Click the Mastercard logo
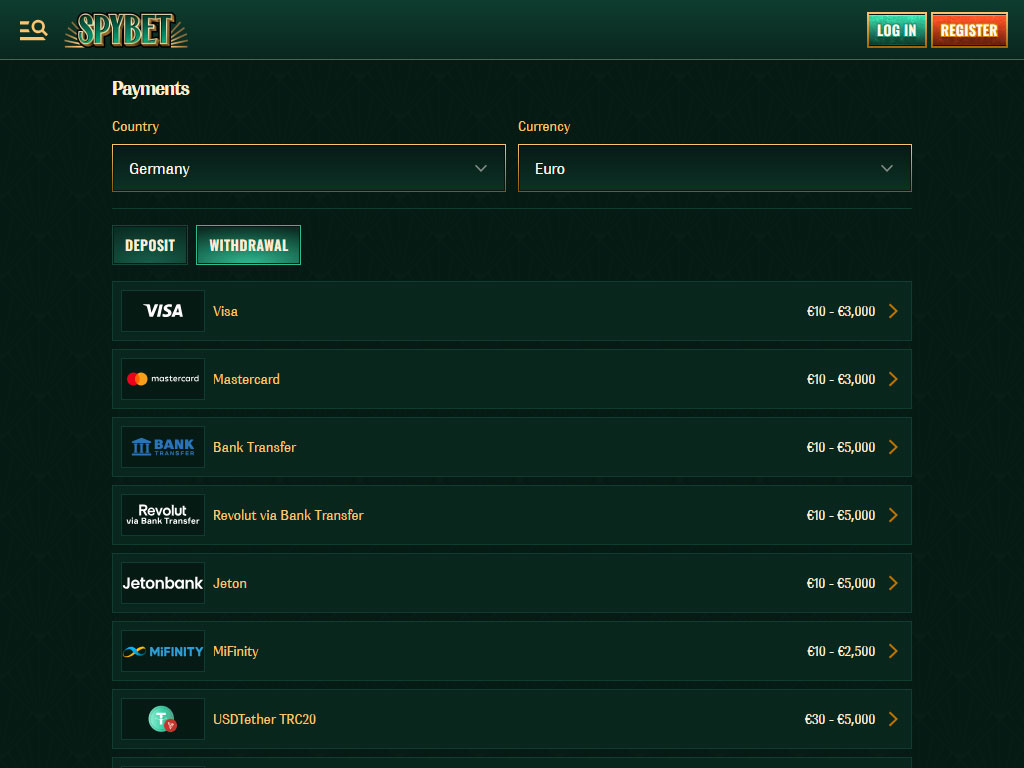 (x=163, y=379)
